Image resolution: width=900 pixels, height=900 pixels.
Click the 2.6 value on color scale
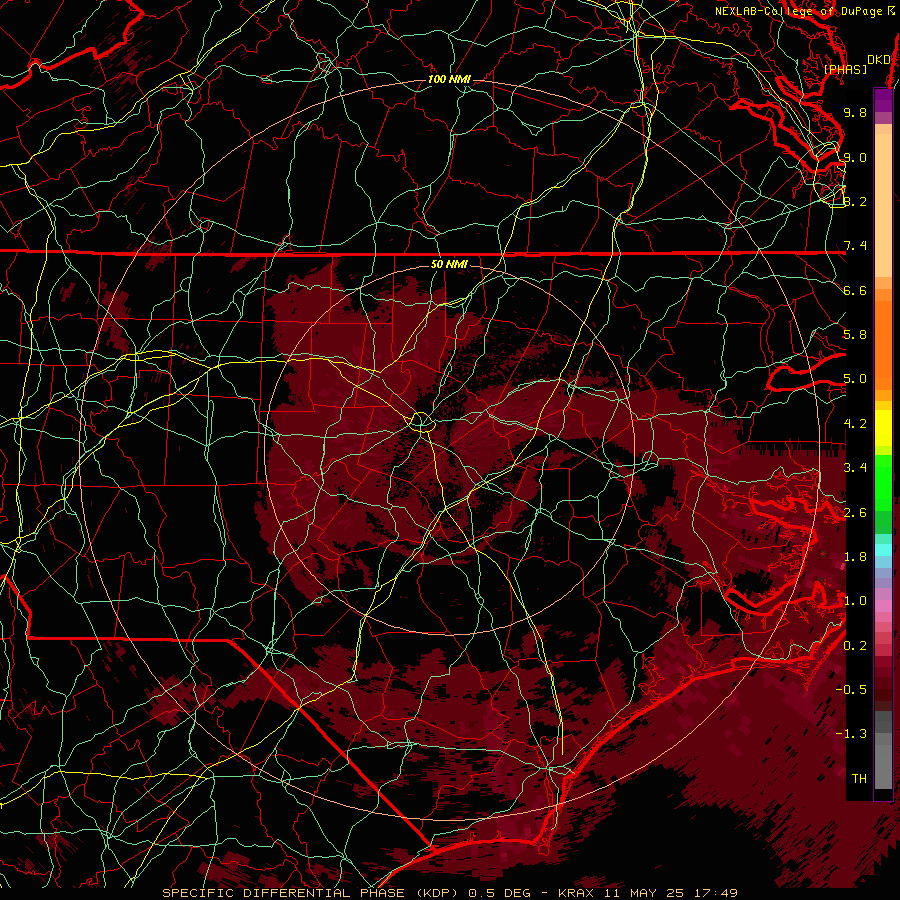[855, 513]
